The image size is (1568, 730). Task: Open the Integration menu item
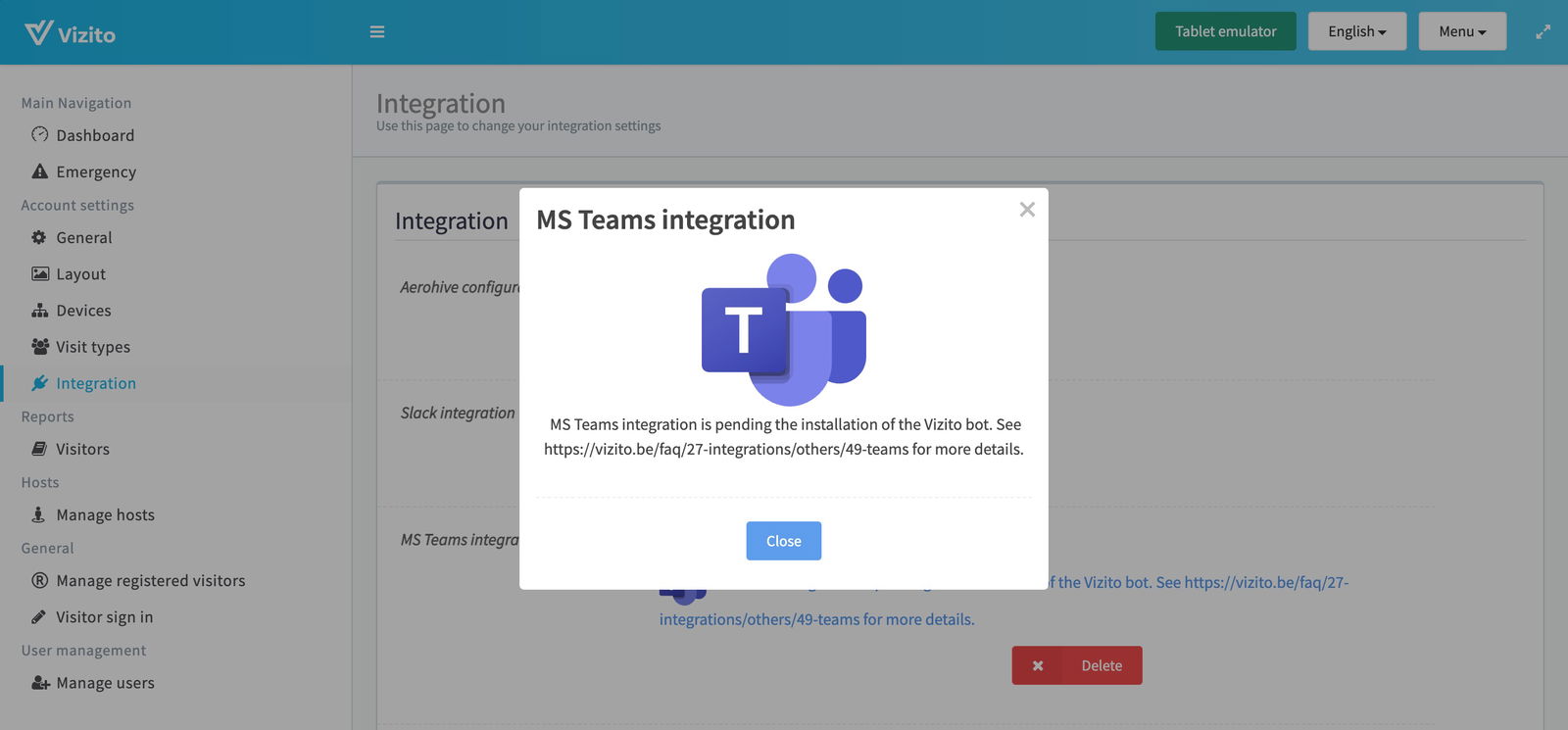click(x=96, y=383)
